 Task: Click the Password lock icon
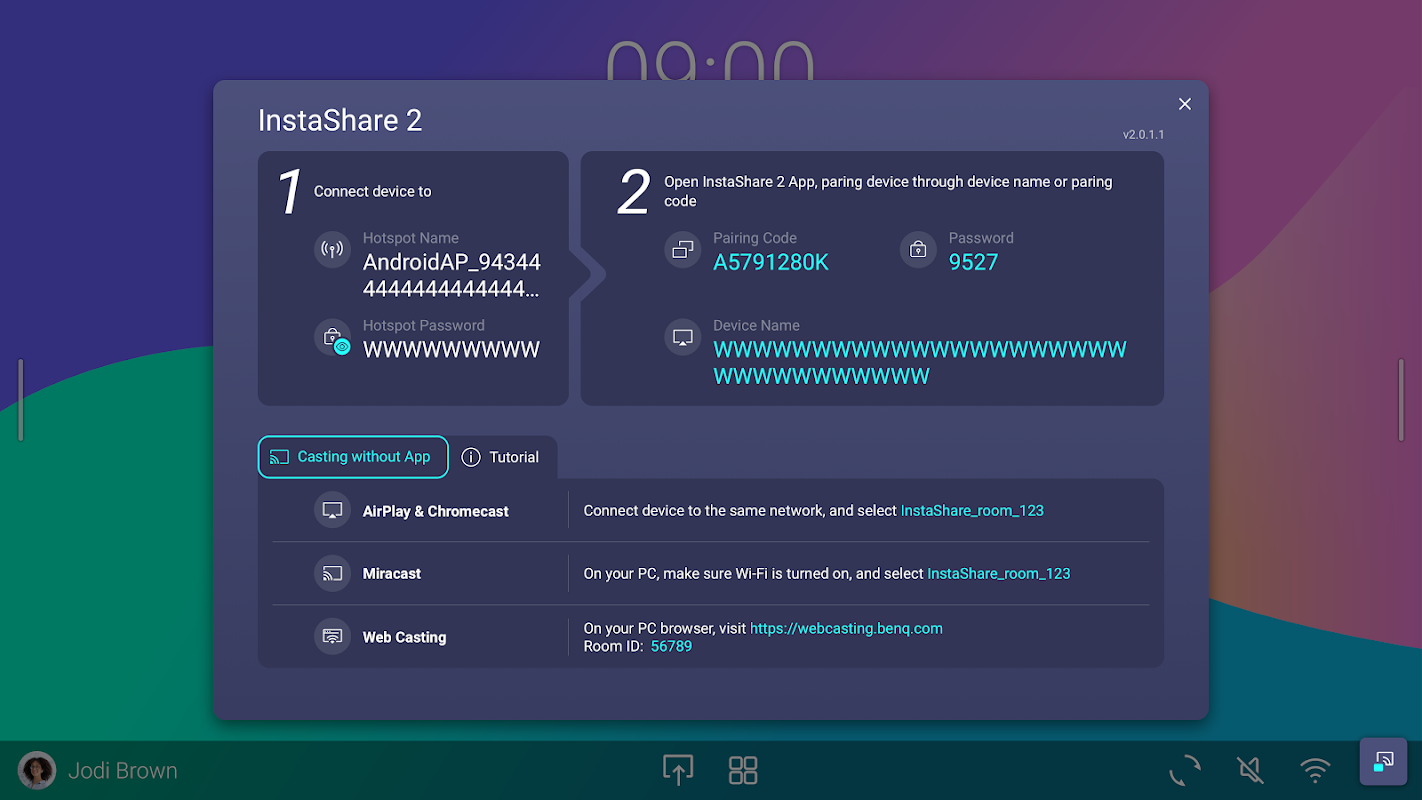pos(918,250)
